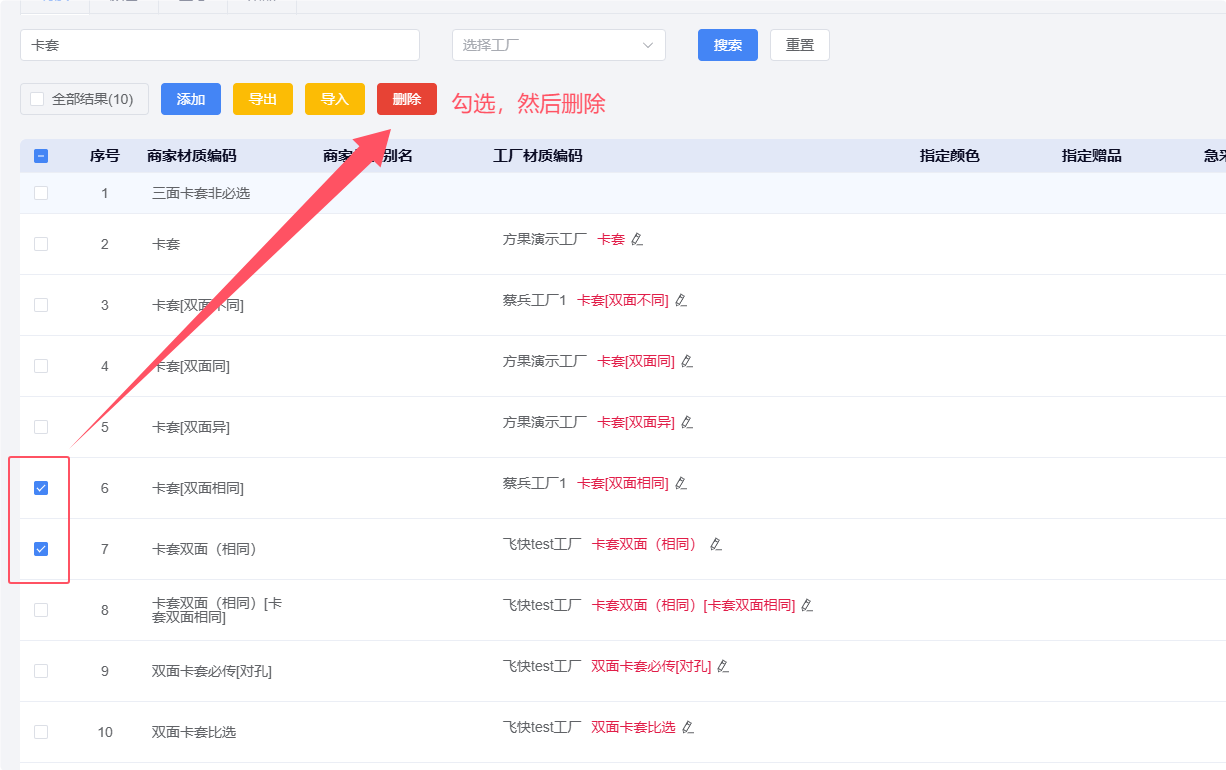
Task: Check the 全部结果(10) checkbox
Action: pyautogui.click(x=38, y=99)
